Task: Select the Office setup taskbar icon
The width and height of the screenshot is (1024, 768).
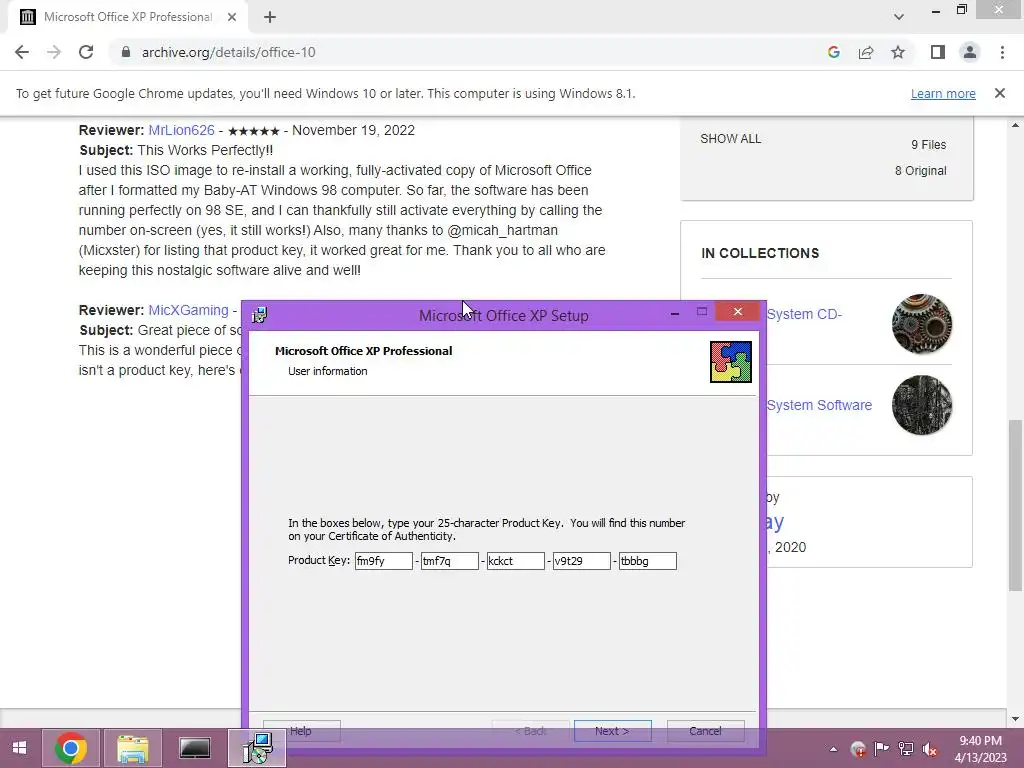Action: tap(257, 748)
